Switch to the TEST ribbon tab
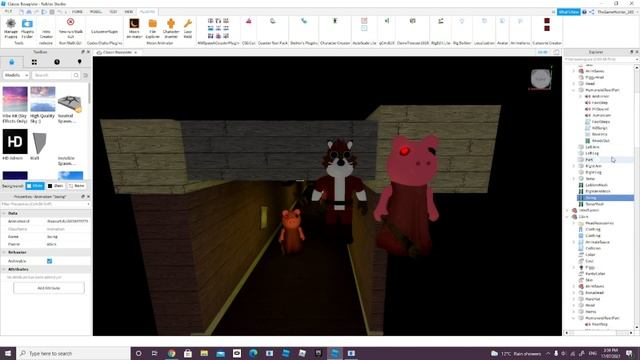640x360 pixels. [x=113, y=12]
